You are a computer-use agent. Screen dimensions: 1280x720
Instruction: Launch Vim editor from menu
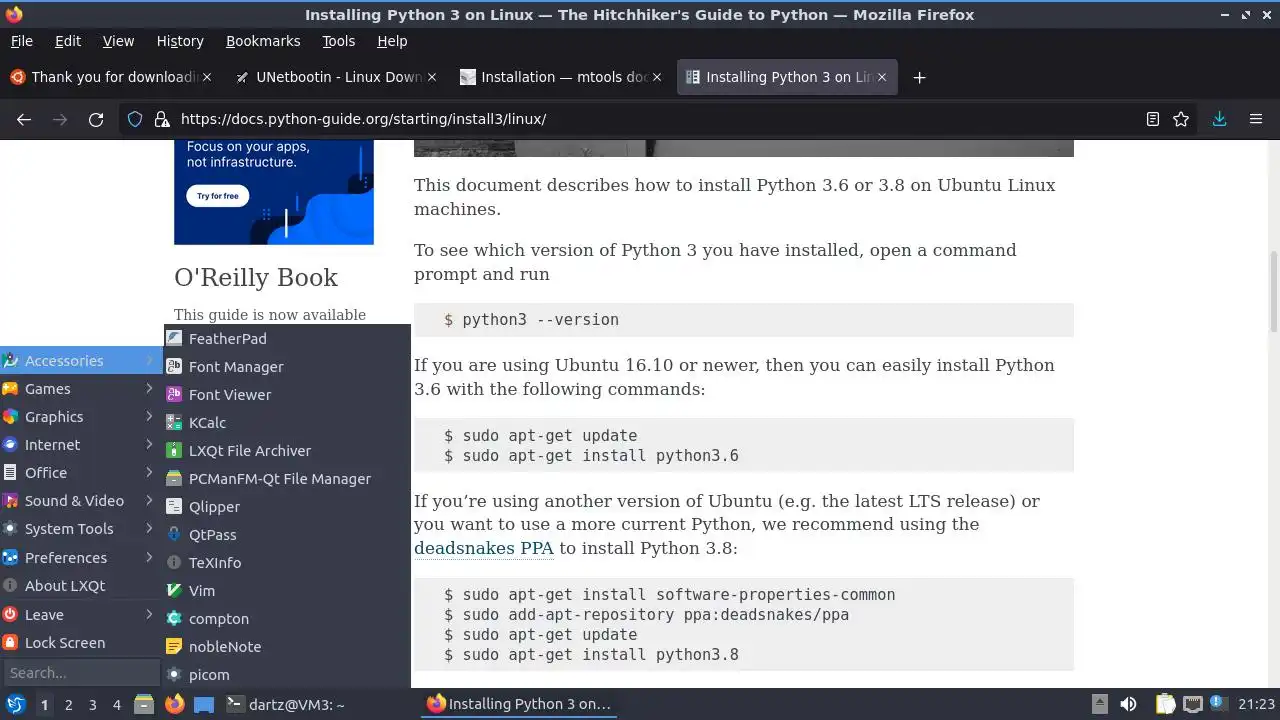click(x=287, y=590)
